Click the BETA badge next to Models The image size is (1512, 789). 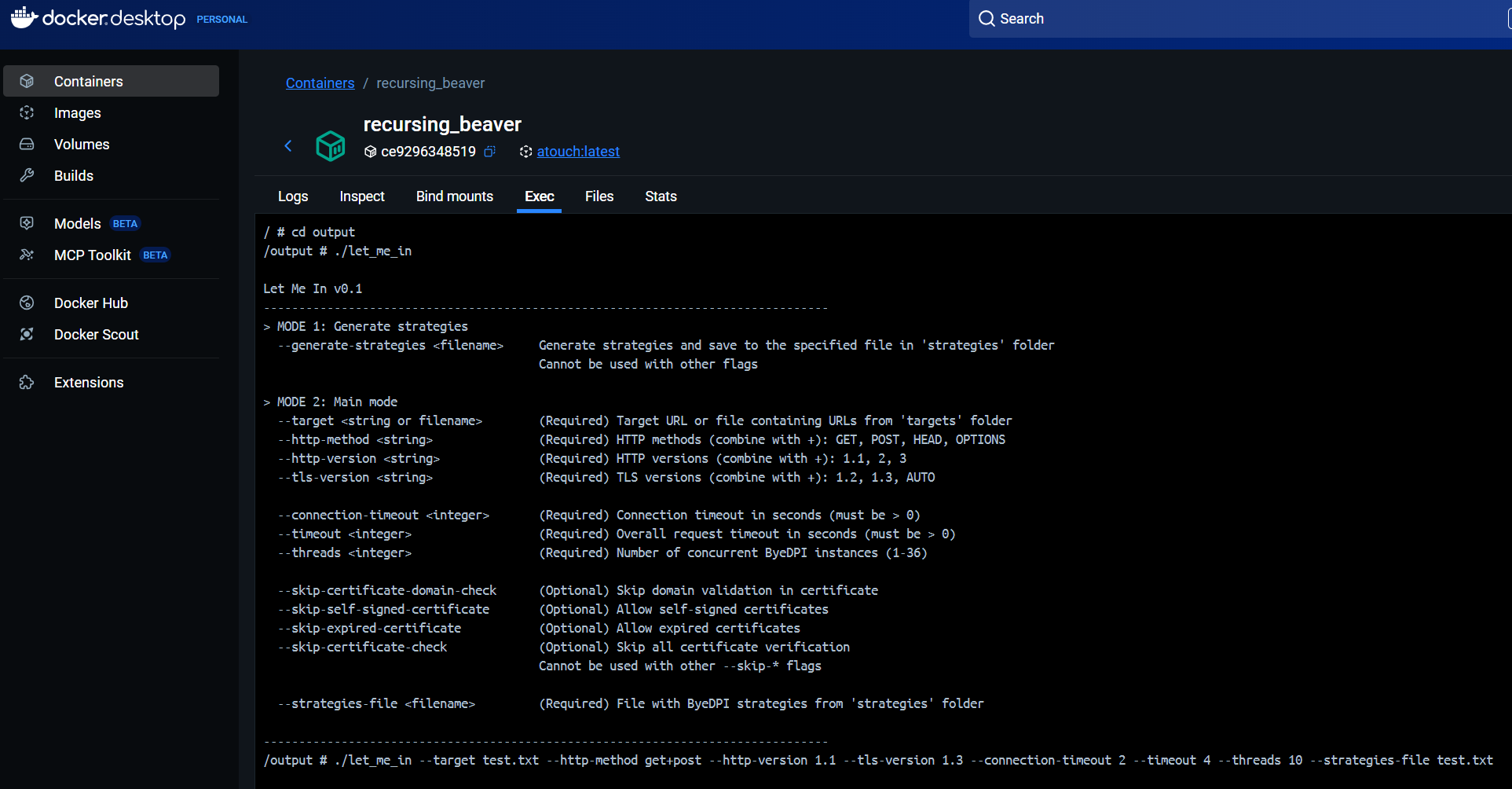coord(125,224)
